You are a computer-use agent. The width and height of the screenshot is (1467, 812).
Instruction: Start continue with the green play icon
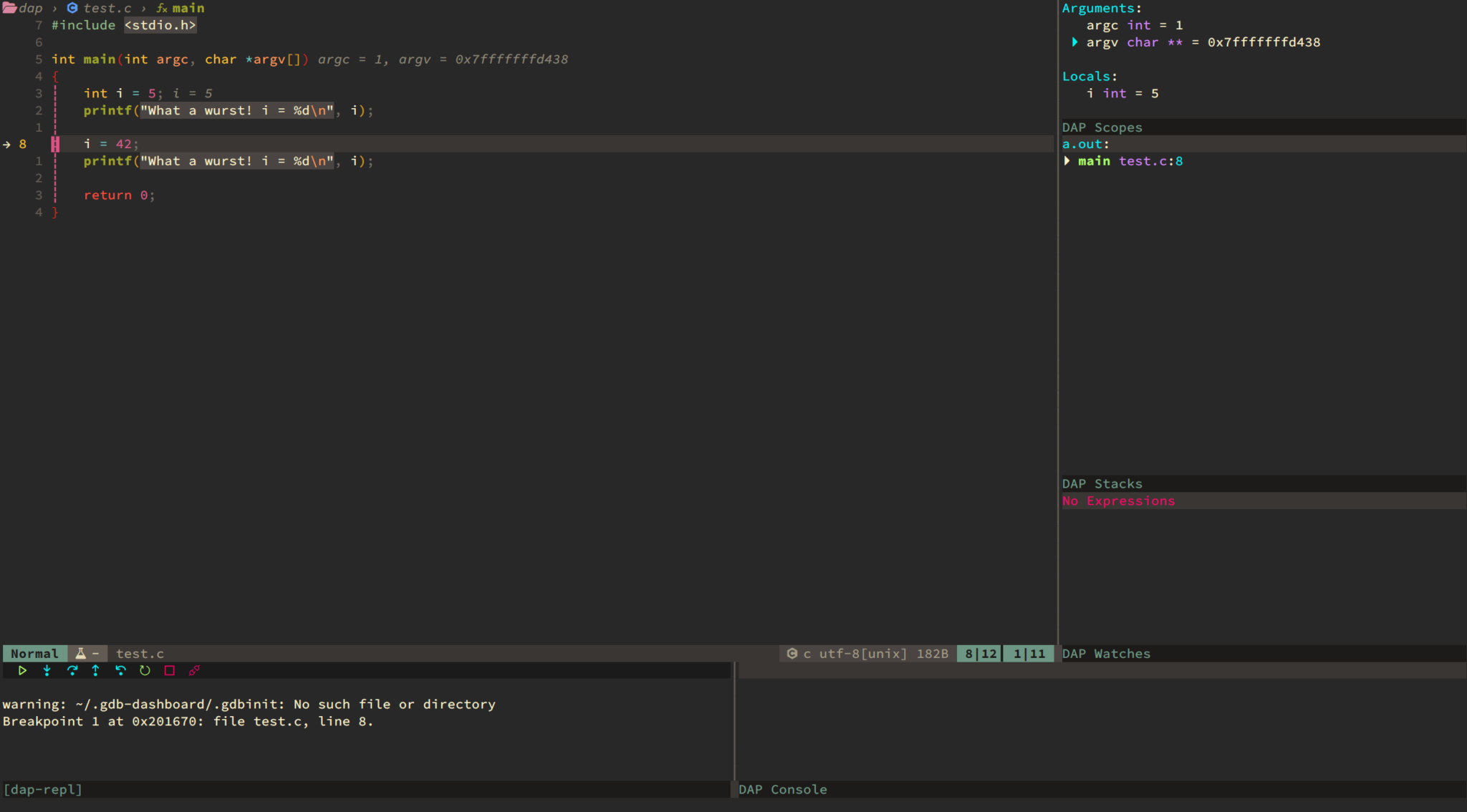(22, 671)
